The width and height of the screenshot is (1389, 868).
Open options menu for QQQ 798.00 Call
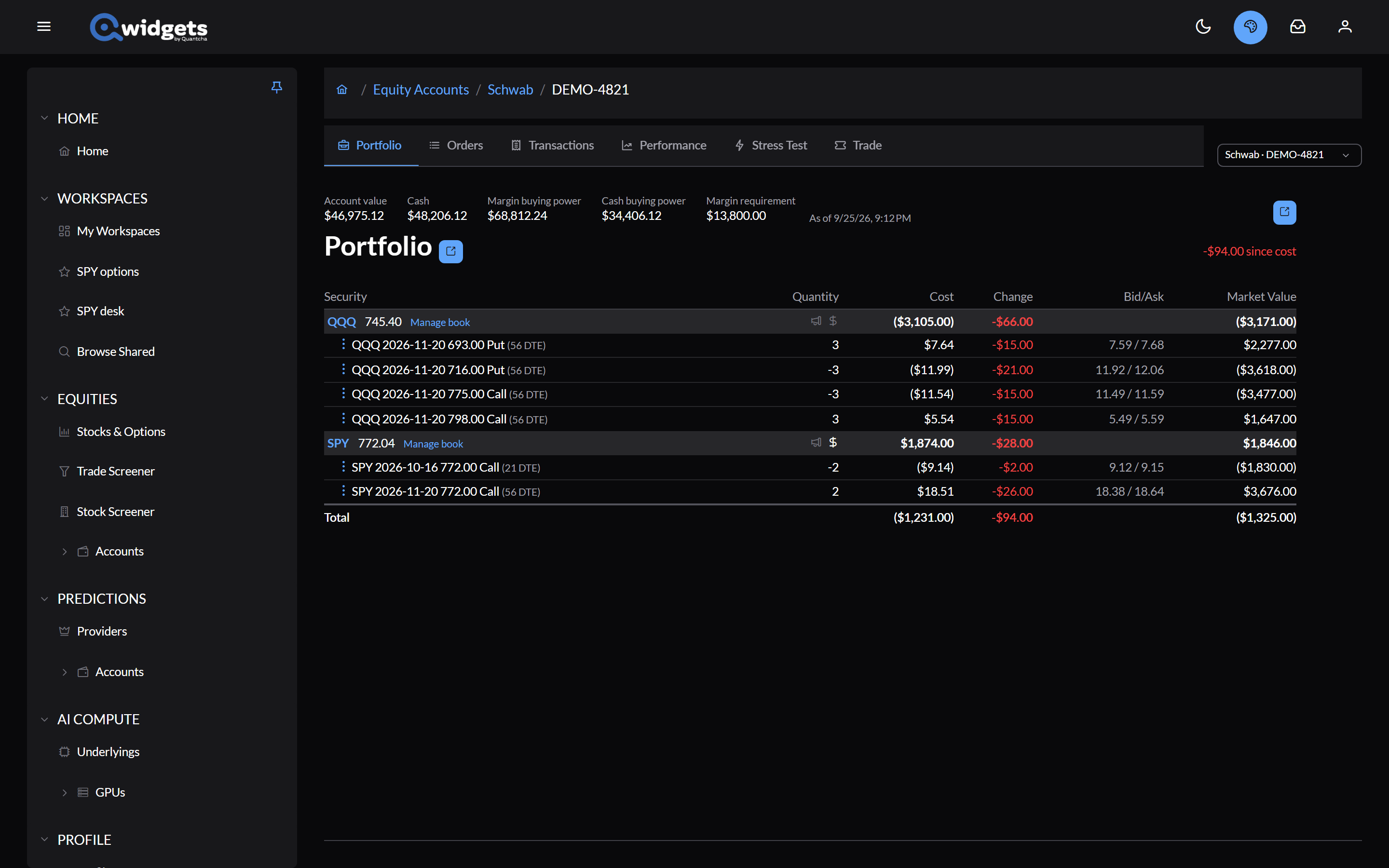coord(343,419)
